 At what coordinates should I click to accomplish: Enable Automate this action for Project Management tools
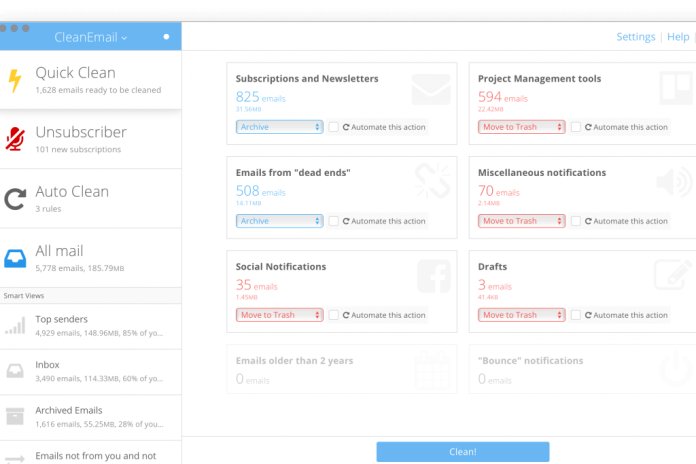(576, 127)
